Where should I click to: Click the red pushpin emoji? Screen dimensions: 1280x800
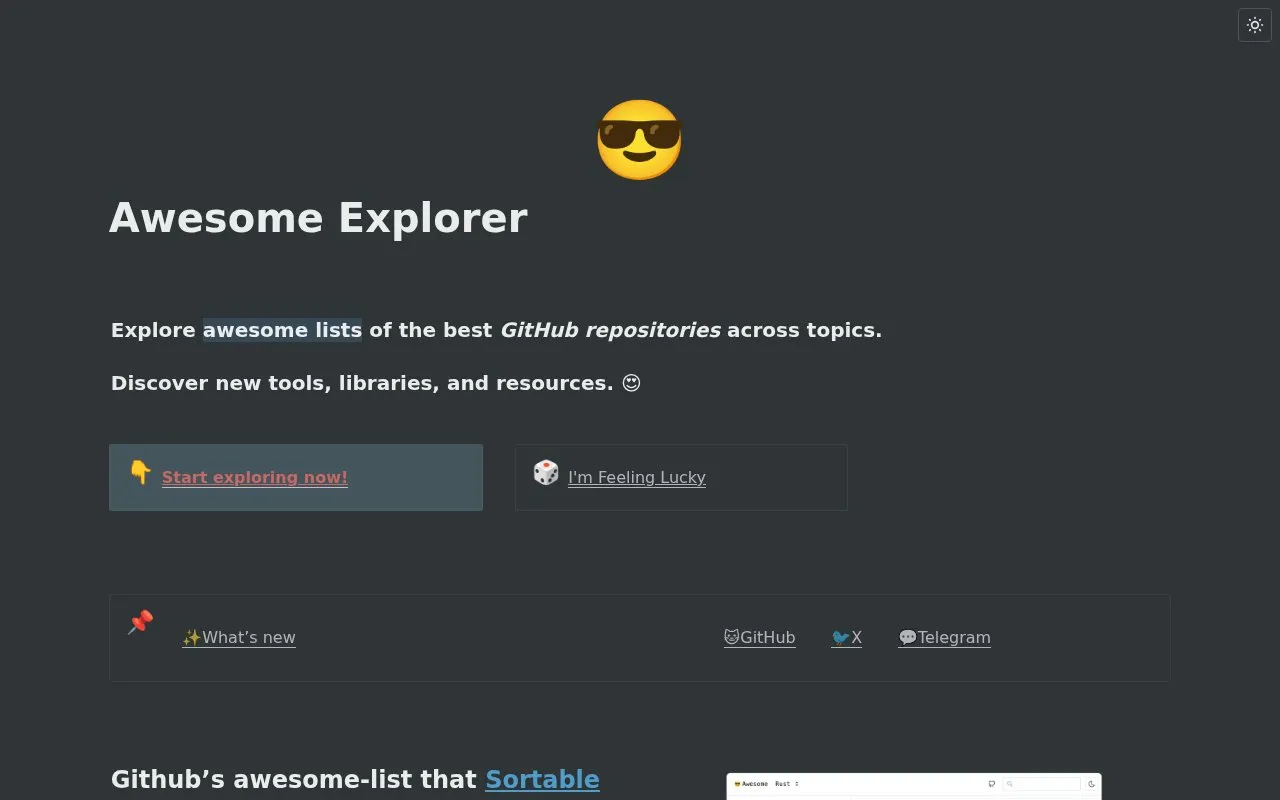(x=141, y=622)
